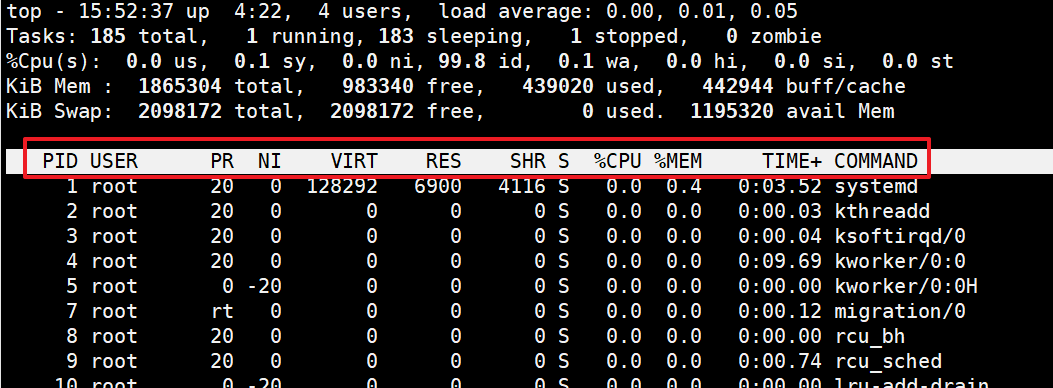Viewport: 1053px width, 388px height.
Task: Click the 439020 used memory value
Action: click(557, 87)
